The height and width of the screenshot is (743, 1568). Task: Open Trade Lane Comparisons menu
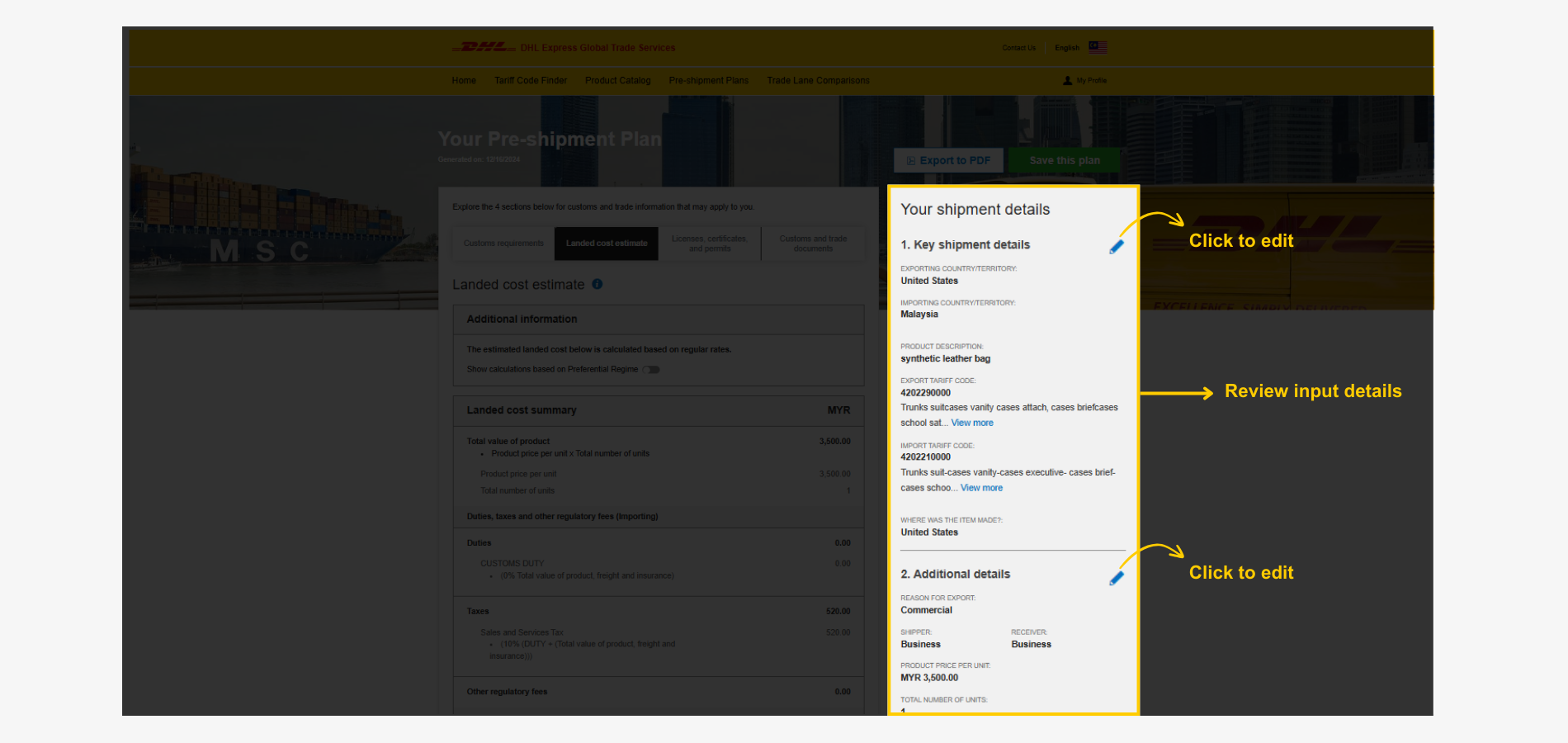pos(818,80)
